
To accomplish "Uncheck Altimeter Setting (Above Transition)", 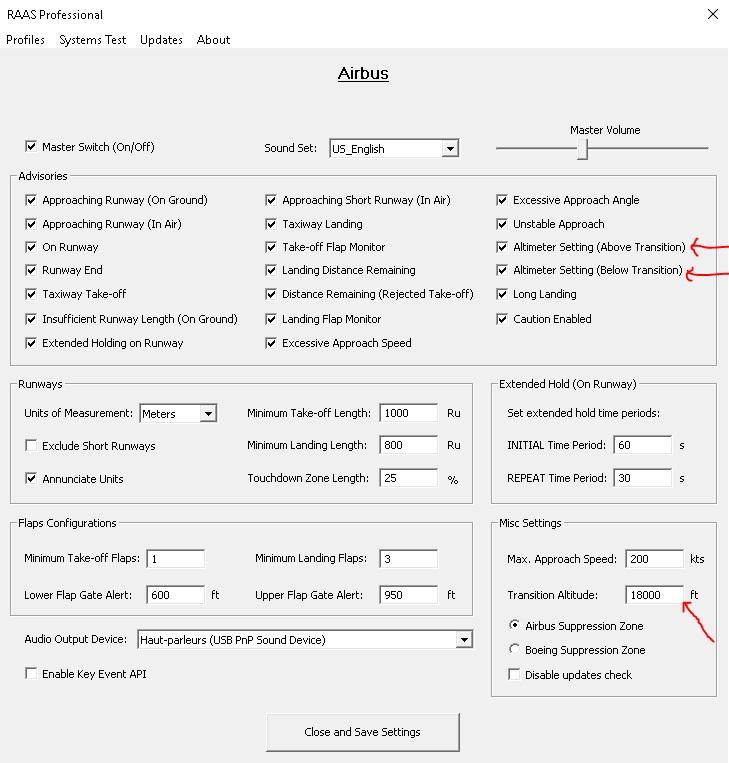I will pyautogui.click(x=502, y=247).
